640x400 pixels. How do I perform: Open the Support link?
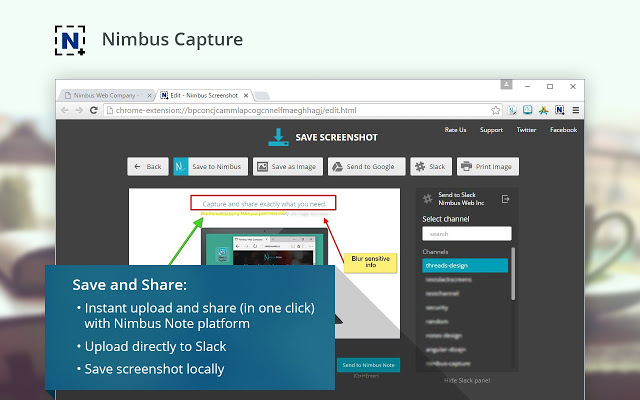pyautogui.click(x=491, y=130)
